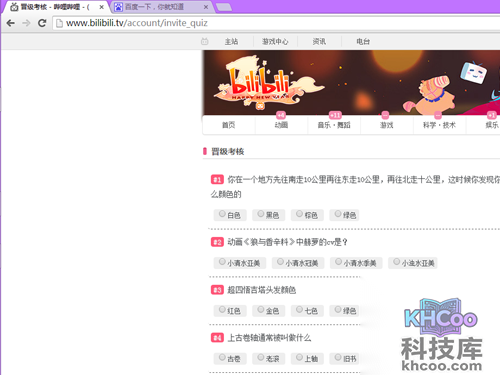Click question text 上古卷轴通常被叫做什么

pyautogui.click(x=269, y=338)
